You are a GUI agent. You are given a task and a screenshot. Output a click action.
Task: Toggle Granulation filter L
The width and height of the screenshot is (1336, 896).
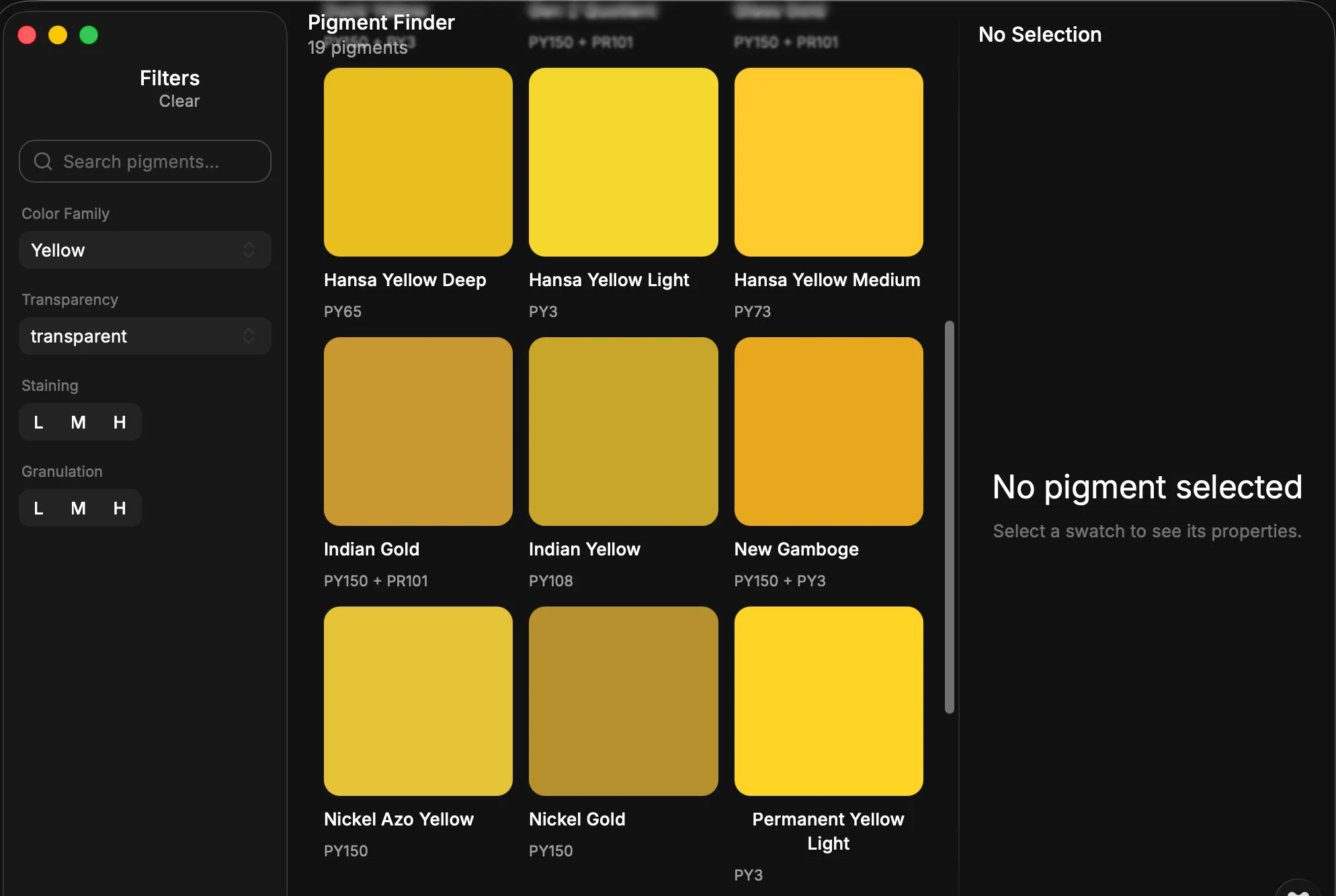click(38, 508)
